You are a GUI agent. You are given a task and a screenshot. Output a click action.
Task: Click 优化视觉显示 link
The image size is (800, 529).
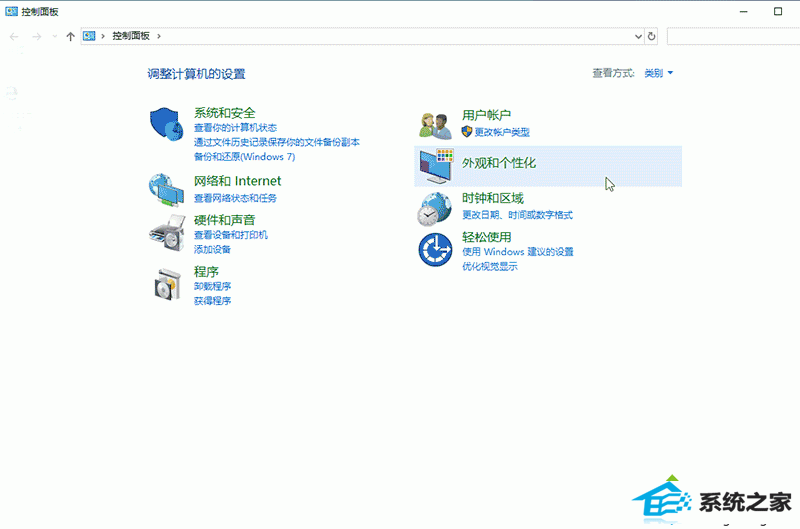[490, 266]
